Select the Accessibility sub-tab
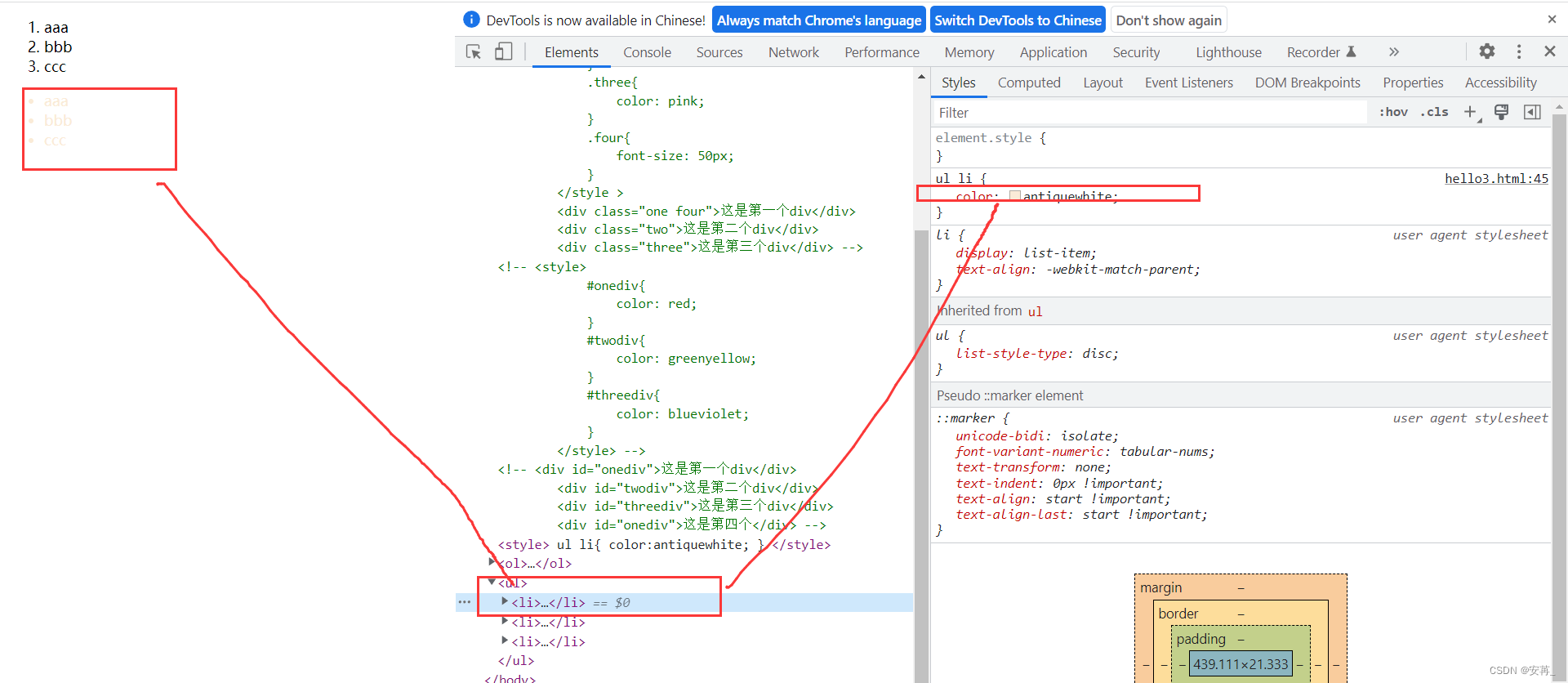The width and height of the screenshot is (1568, 683). 1500,83
